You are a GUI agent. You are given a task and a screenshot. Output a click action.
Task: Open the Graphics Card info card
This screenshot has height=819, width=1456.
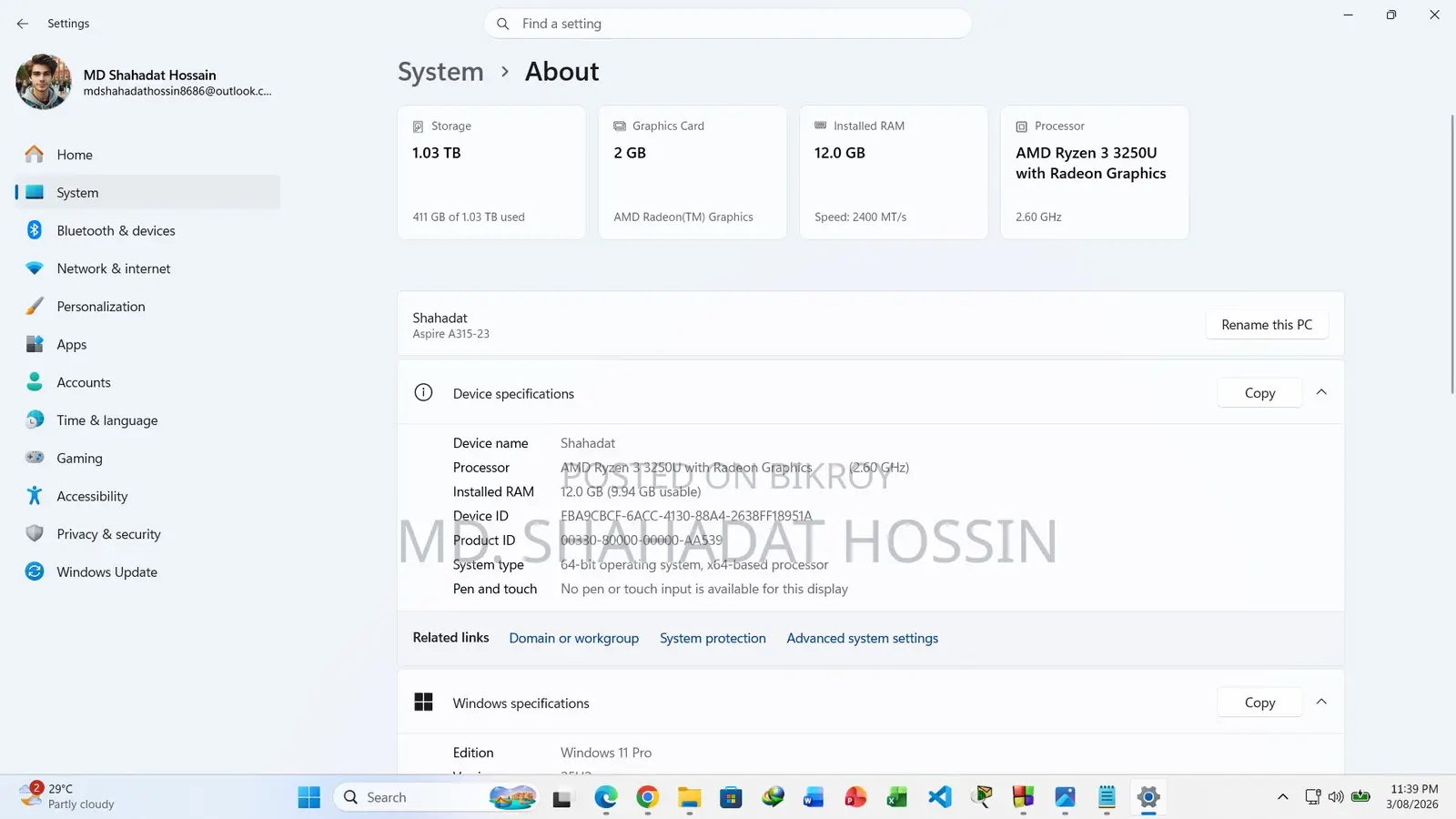[693, 172]
